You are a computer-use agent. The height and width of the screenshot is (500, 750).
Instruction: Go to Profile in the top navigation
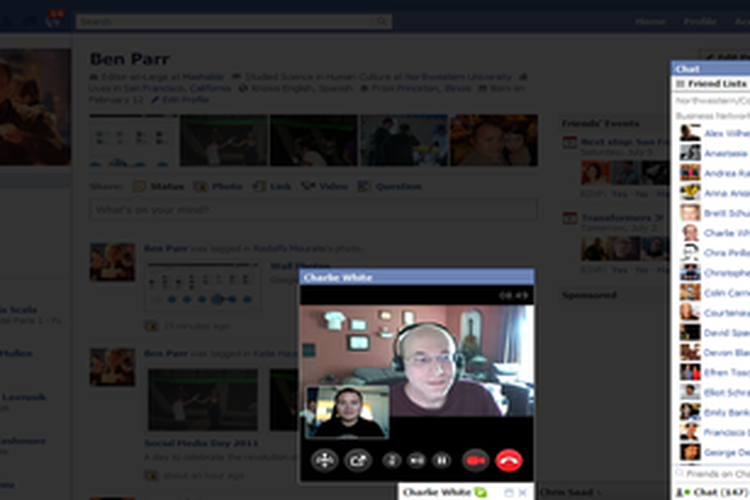[700, 22]
